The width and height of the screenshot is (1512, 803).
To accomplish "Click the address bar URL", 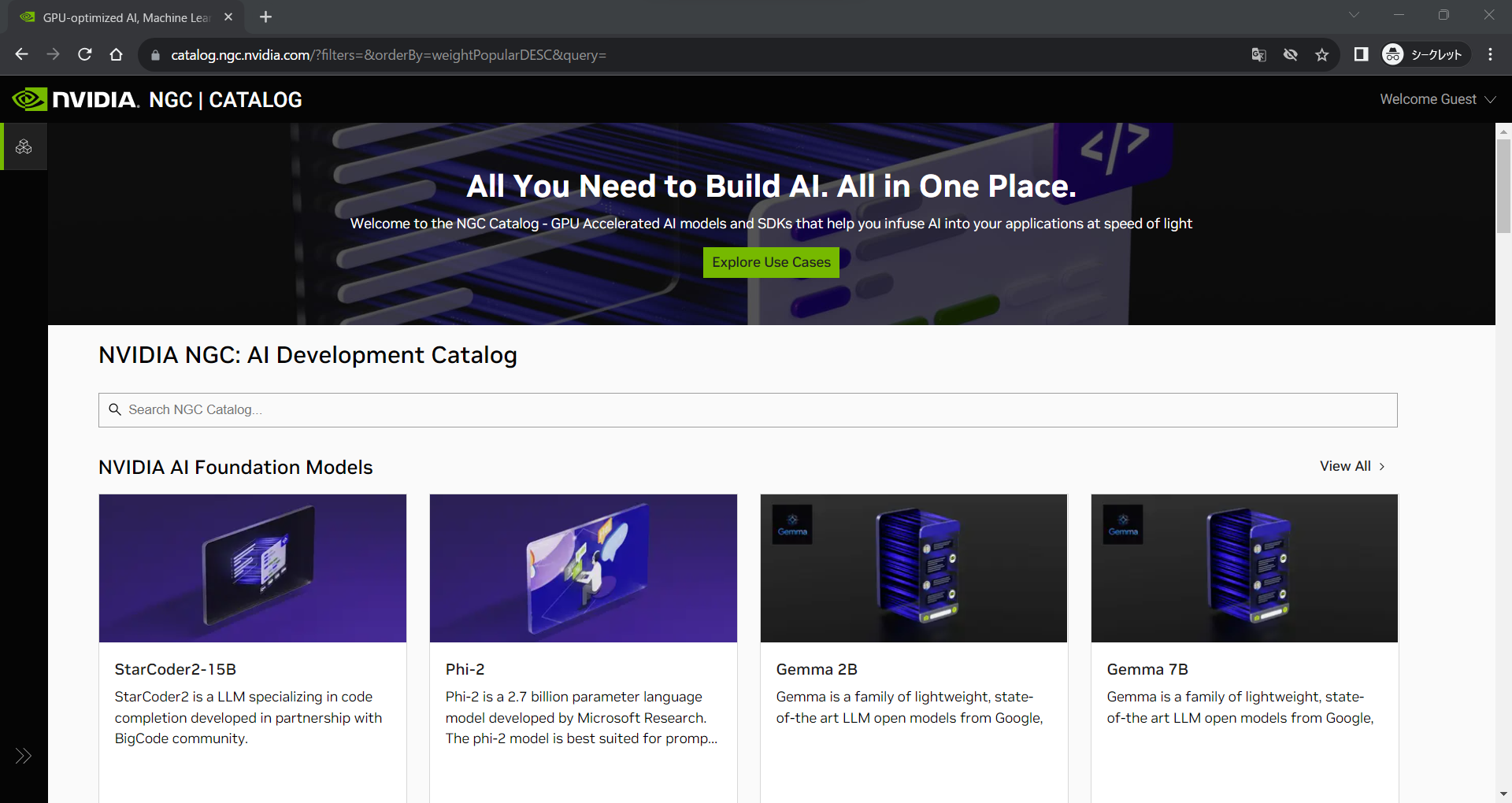I will (x=388, y=55).
